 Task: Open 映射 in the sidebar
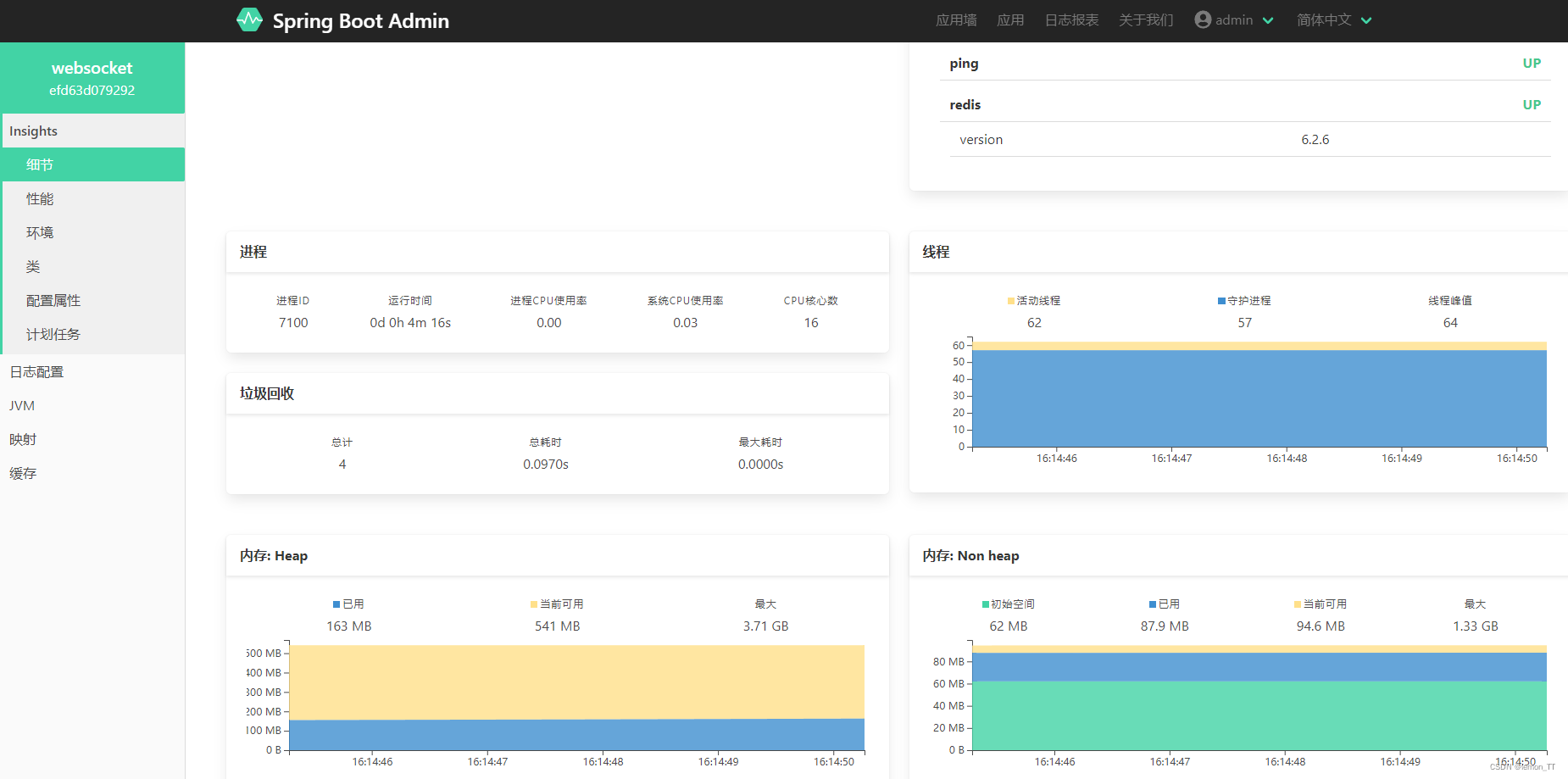92,439
